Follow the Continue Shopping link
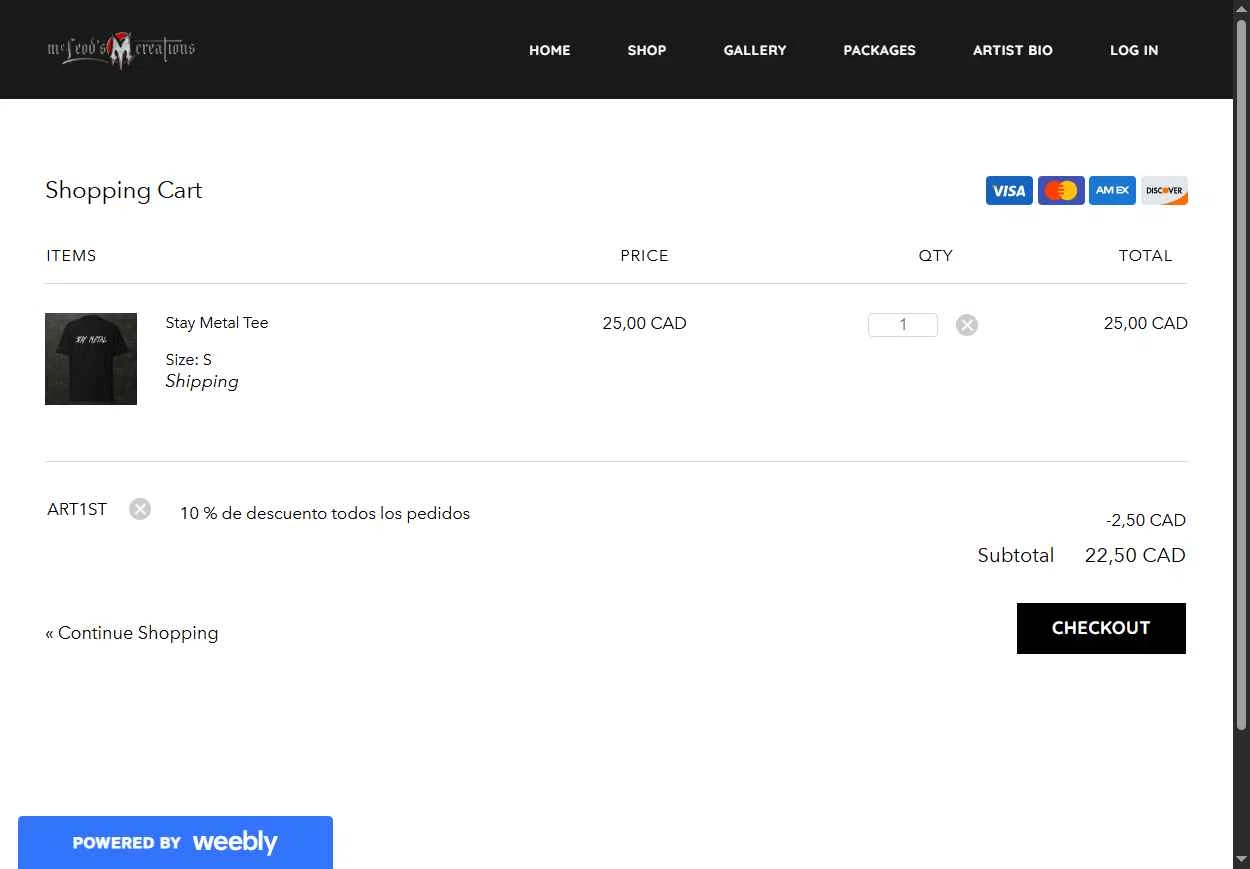1250x869 pixels. [x=132, y=633]
